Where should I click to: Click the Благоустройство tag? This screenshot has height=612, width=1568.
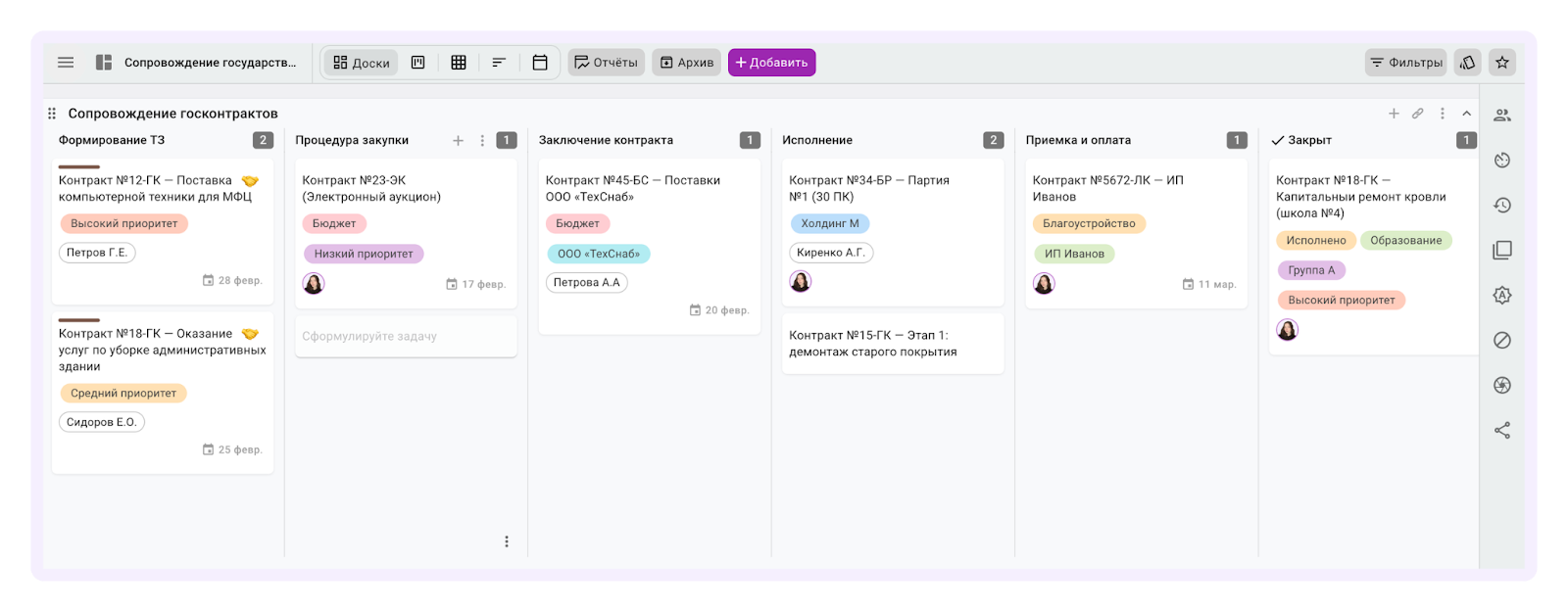[x=1089, y=223]
